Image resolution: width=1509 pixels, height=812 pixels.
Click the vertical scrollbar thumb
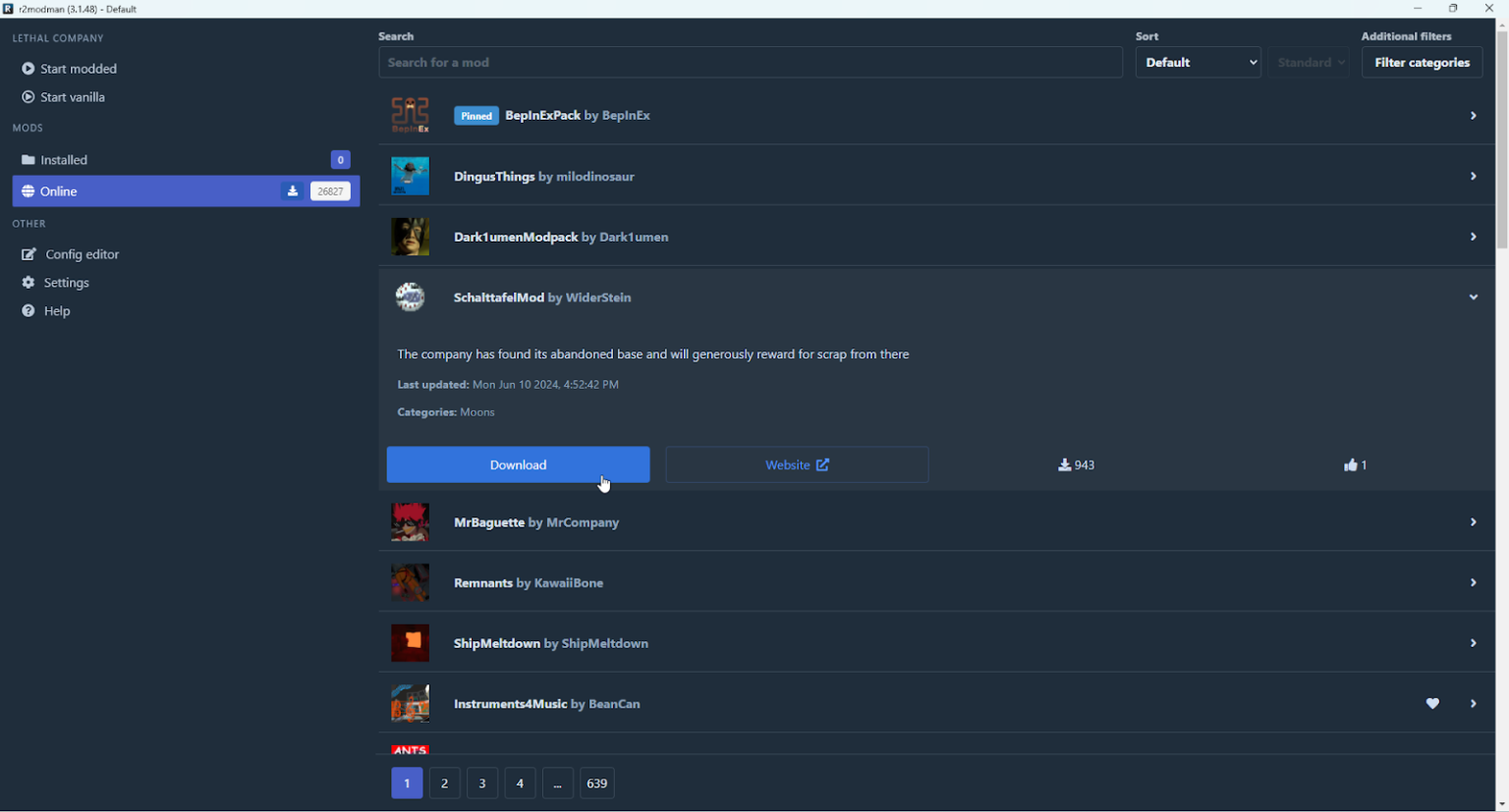(x=1502, y=140)
